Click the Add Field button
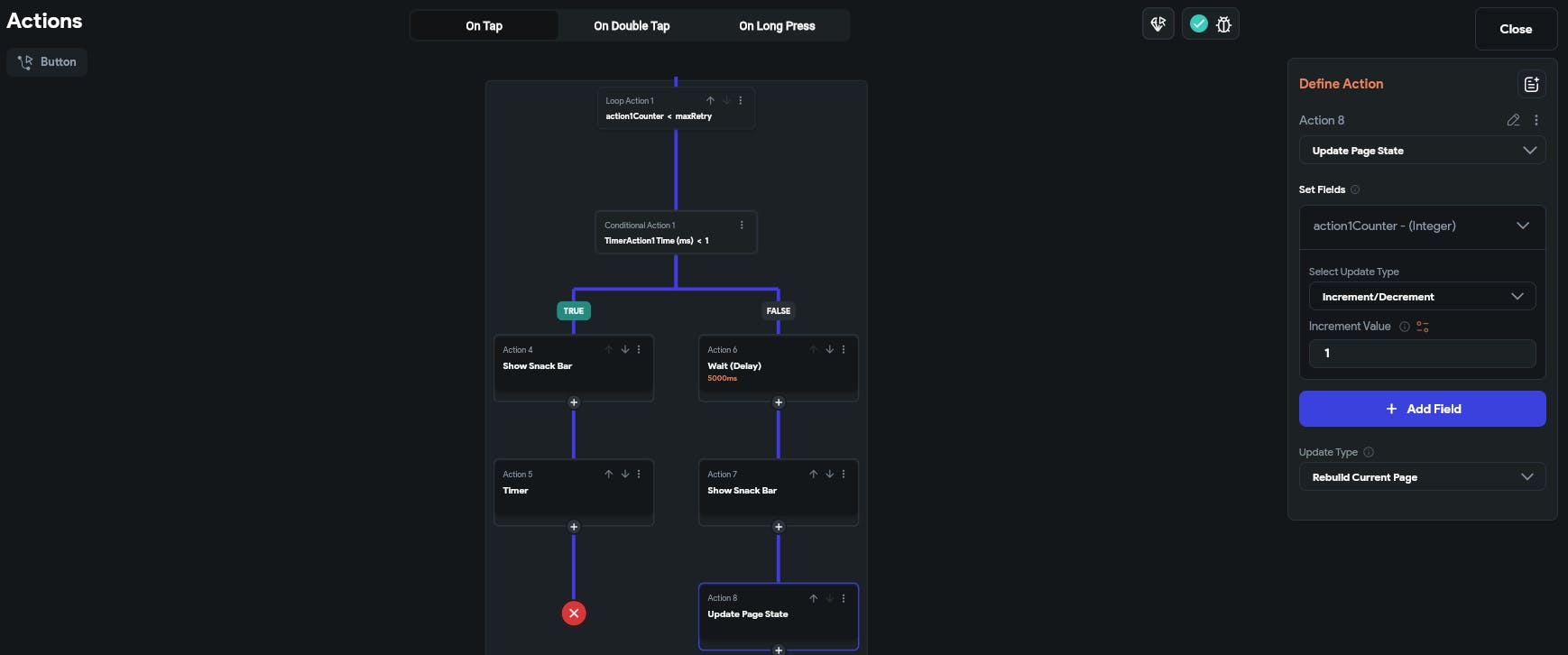This screenshot has width=1568, height=655. (x=1422, y=409)
